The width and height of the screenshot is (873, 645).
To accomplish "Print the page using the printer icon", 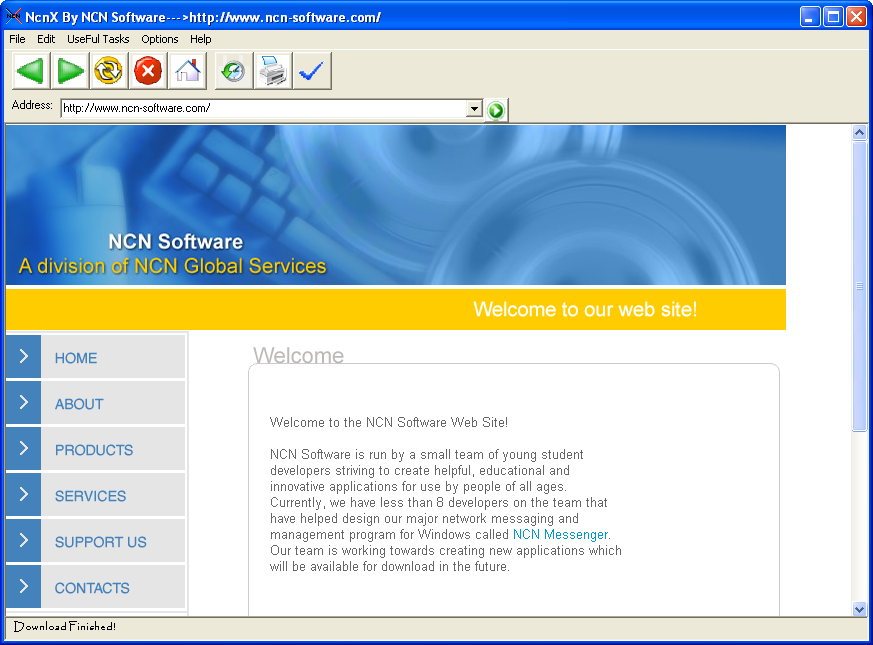I will (x=273, y=71).
